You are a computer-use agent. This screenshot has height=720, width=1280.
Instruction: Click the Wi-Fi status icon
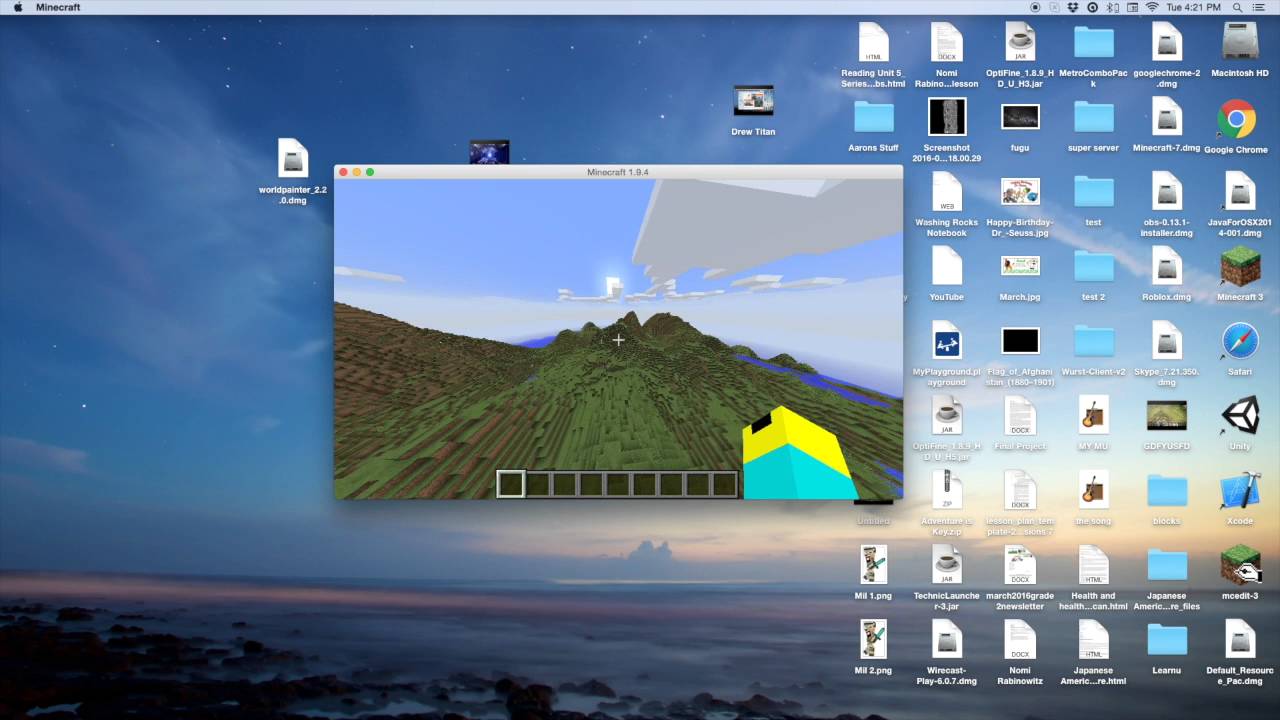point(1151,7)
